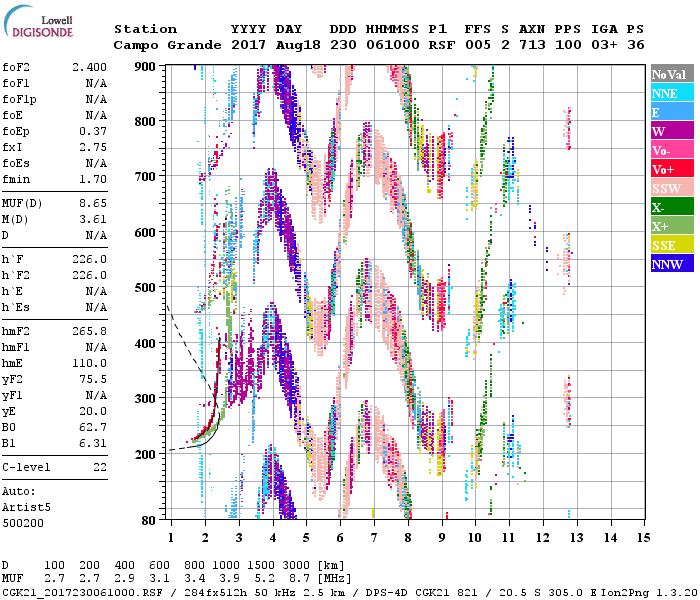Click the Vo+ red legend entry

(670, 169)
